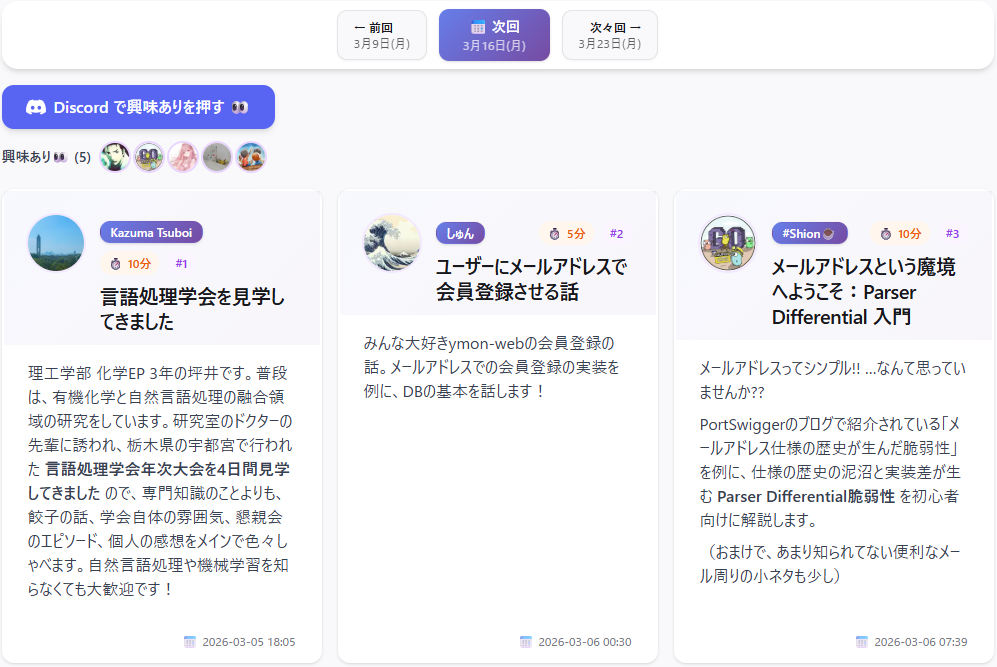Screen dimensions: 997x667
Task: Click #Shion's presenter avatar image
Action: pyautogui.click(x=728, y=243)
